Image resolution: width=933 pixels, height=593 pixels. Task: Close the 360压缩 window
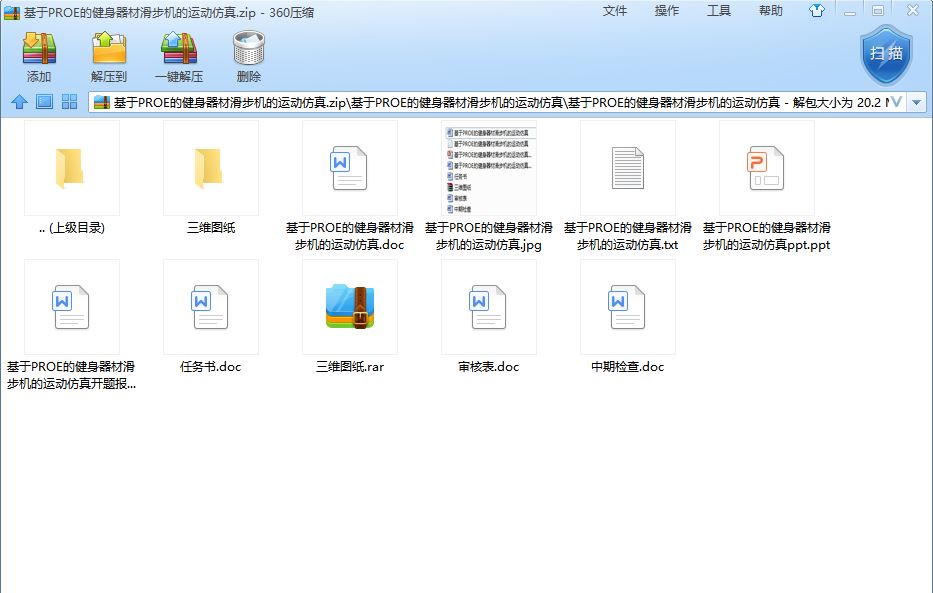(913, 10)
